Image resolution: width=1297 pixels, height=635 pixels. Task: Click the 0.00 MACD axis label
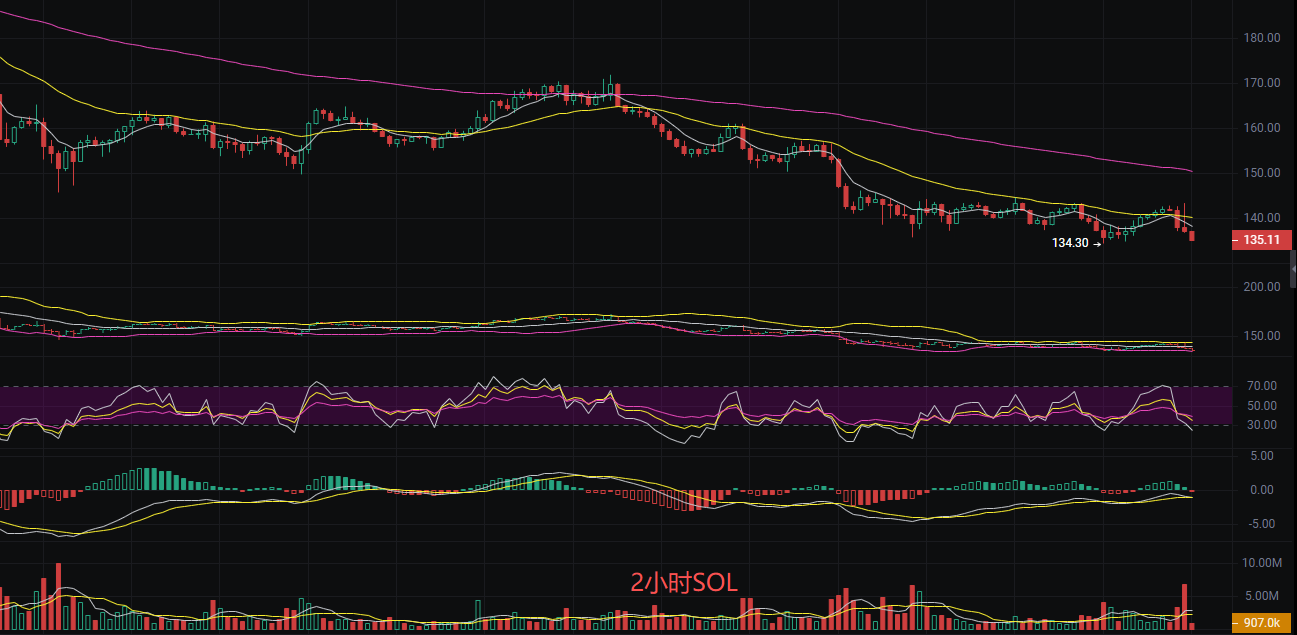pos(1261,490)
